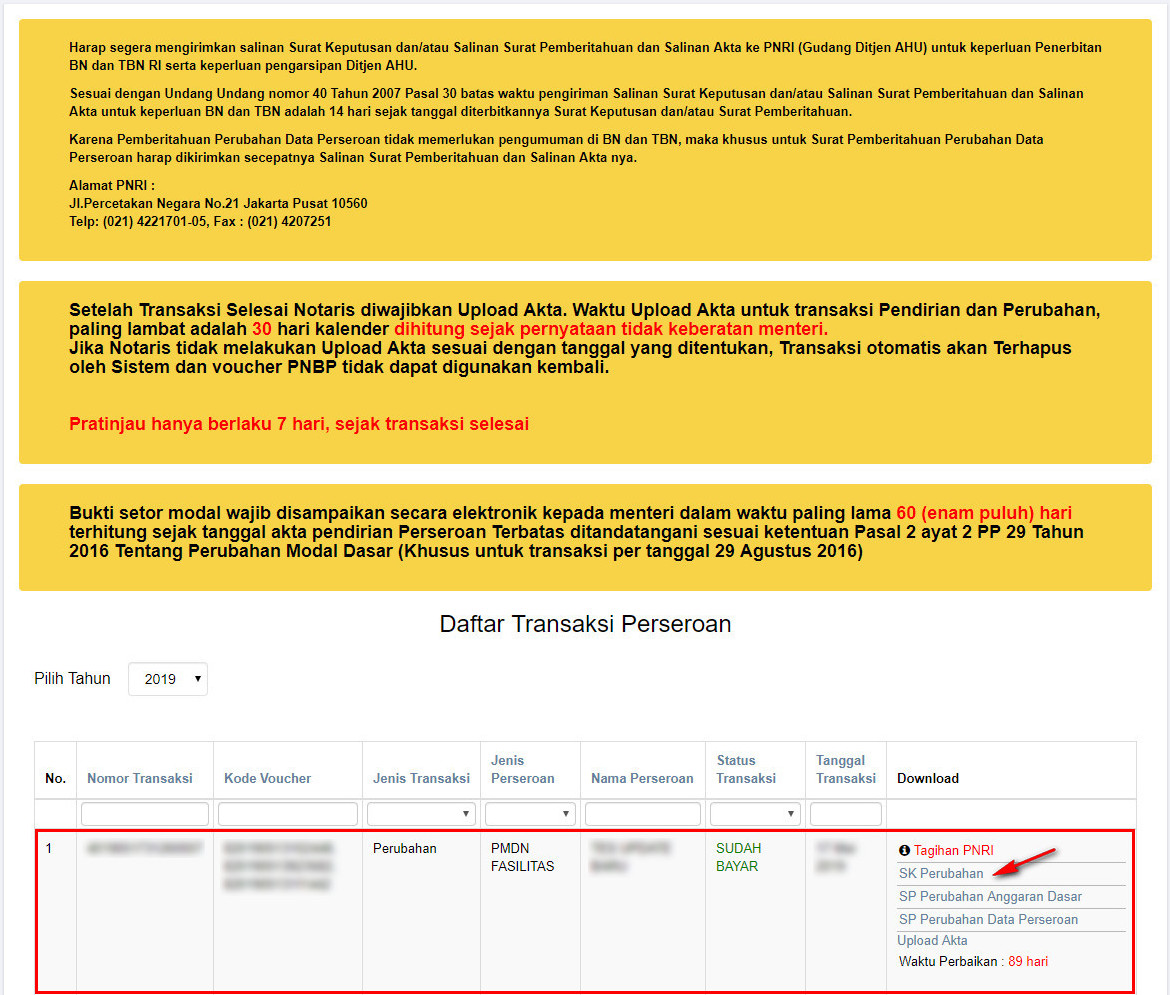Click the Upload Akta link
The width and height of the screenshot is (1170, 995).
click(x=932, y=941)
